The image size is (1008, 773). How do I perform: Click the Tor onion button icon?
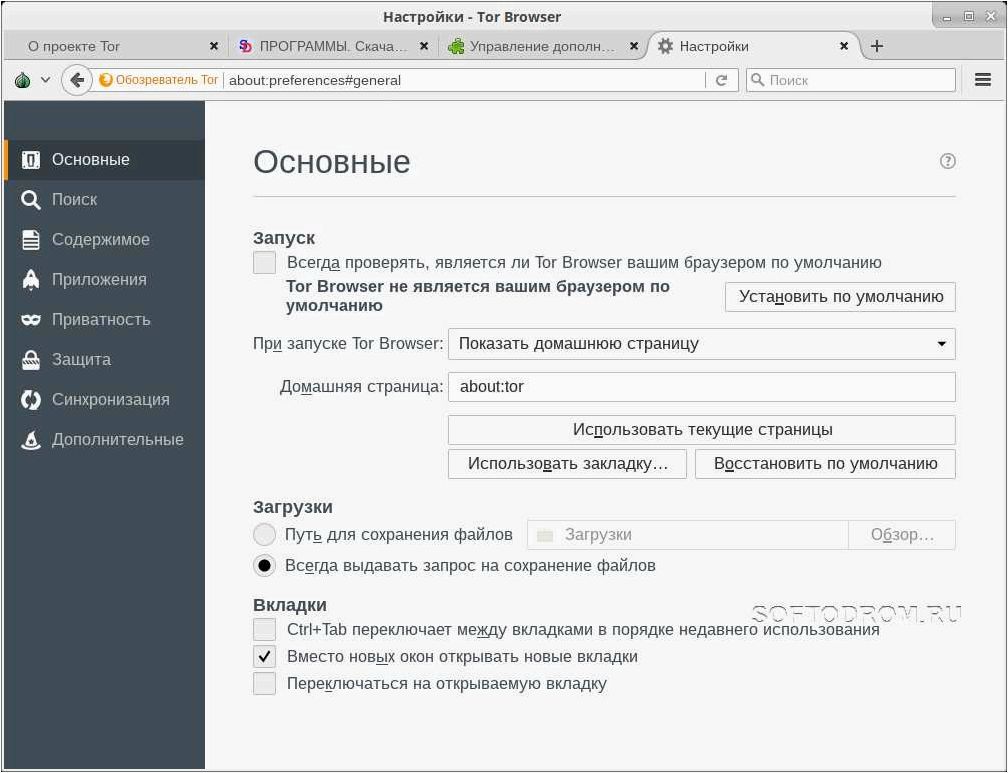coord(22,80)
